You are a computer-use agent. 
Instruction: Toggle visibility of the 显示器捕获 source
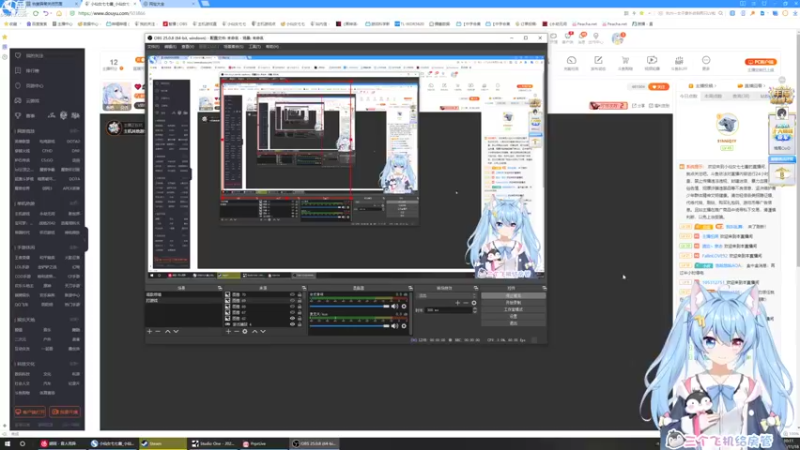click(x=292, y=324)
